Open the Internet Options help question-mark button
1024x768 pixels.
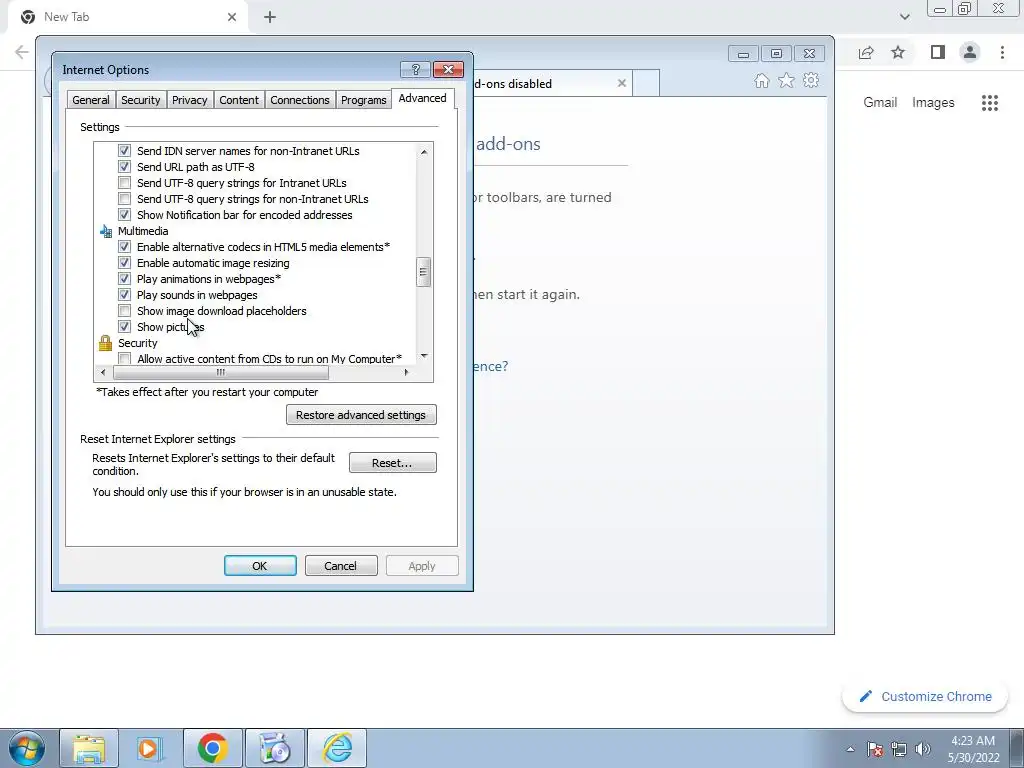(415, 69)
